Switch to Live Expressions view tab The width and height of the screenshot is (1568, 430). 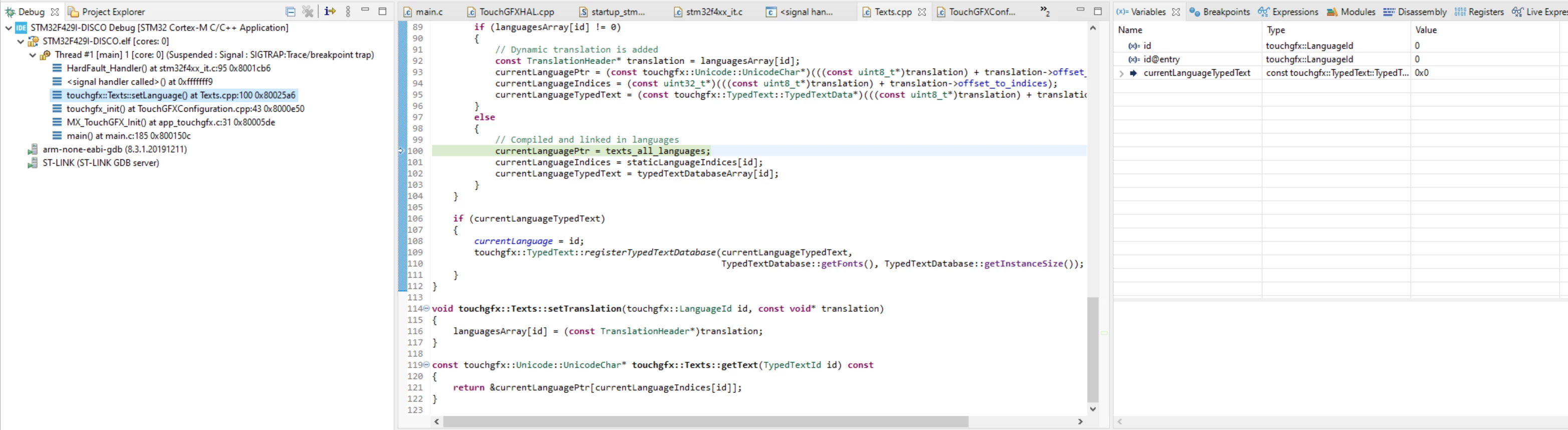(1539, 12)
